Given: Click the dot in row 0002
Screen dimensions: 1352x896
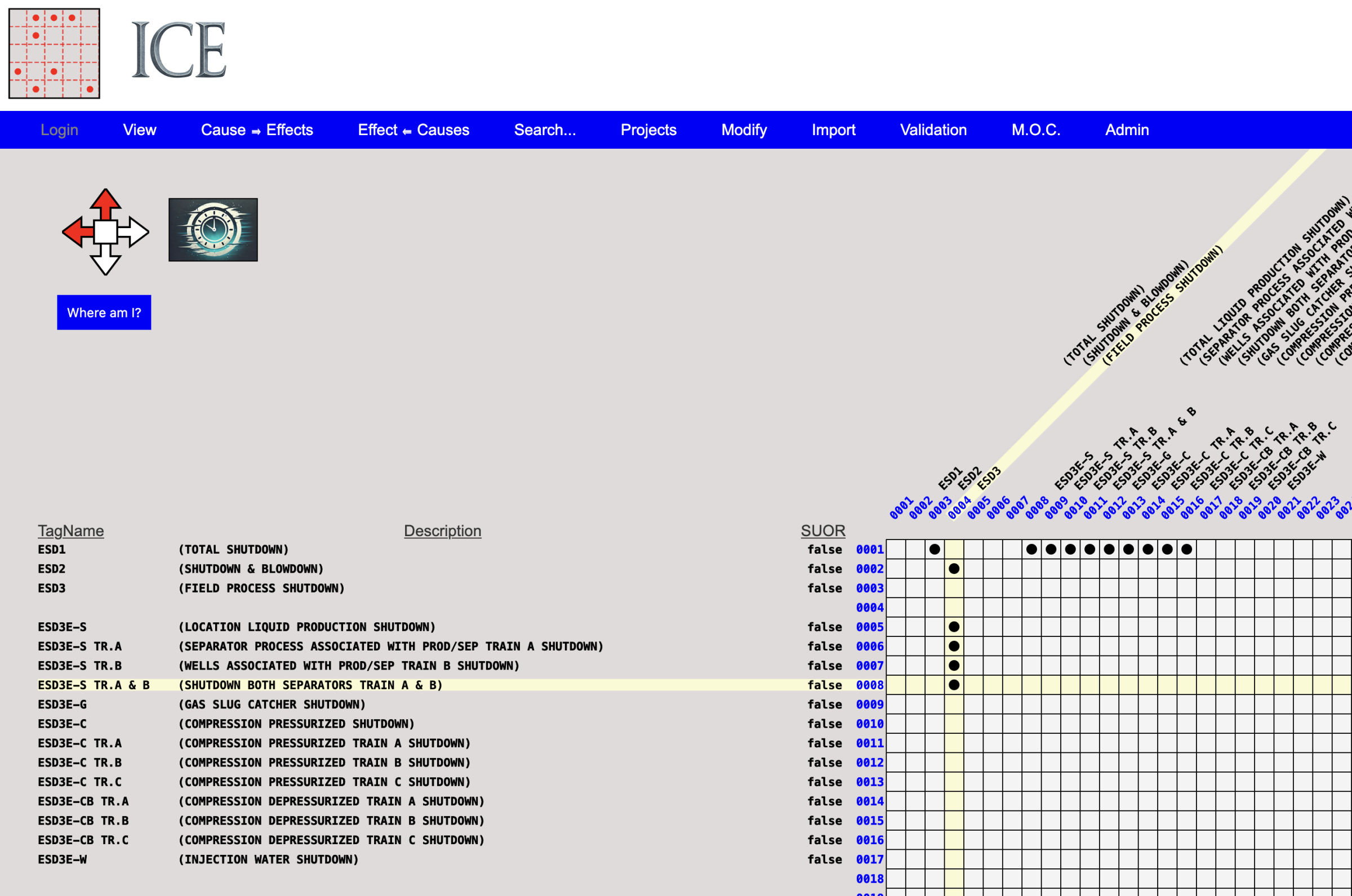Looking at the screenshot, I should (x=954, y=569).
